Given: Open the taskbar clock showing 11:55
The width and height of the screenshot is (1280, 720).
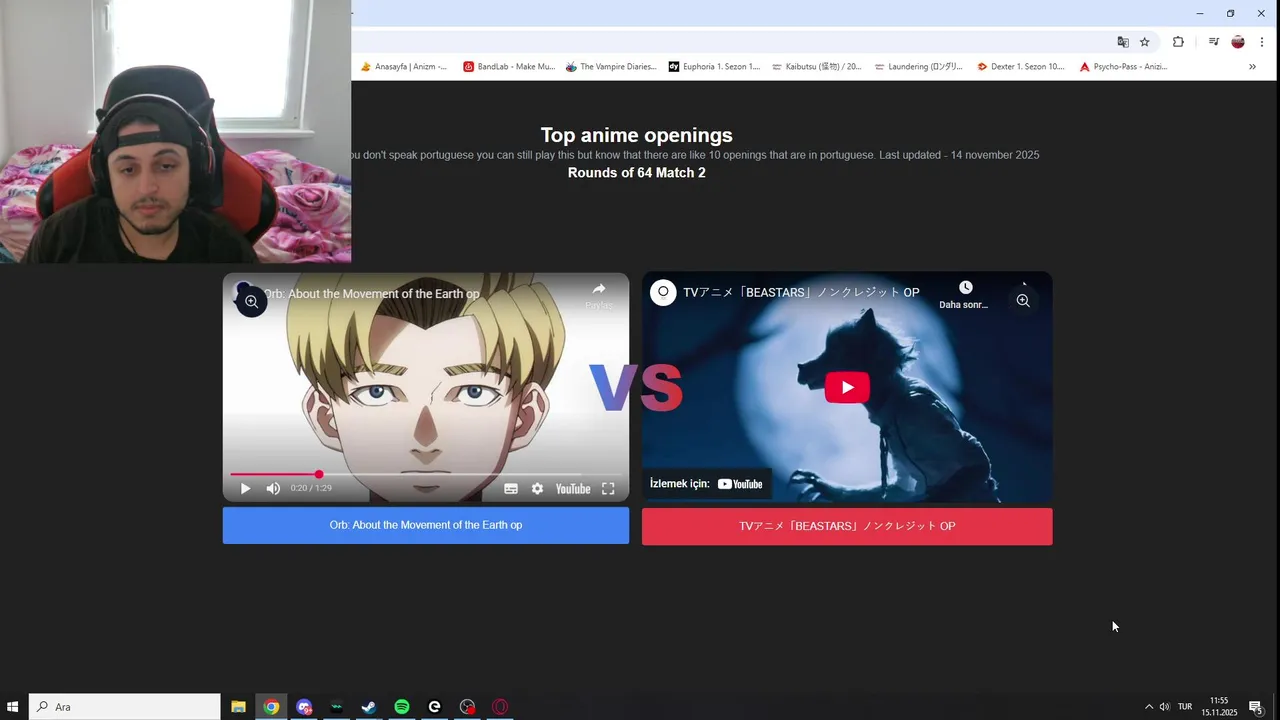Looking at the screenshot, I should [1219, 707].
